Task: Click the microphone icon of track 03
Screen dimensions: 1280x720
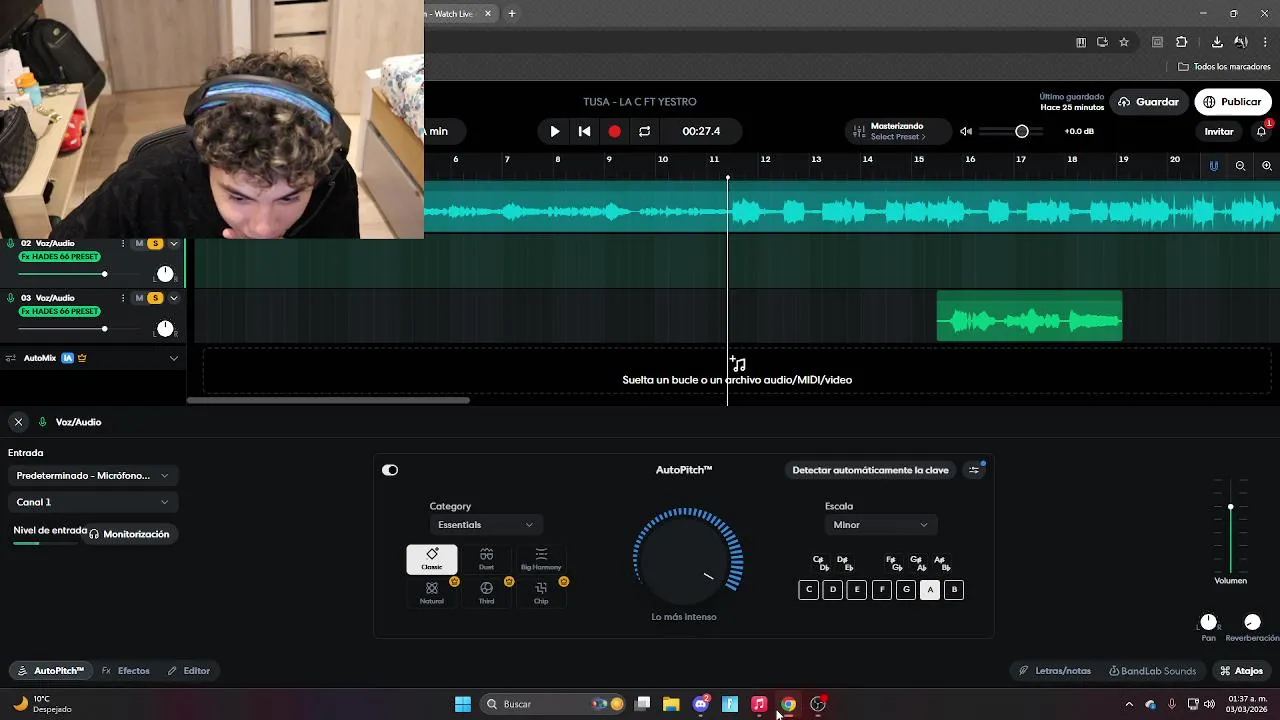Action: point(11,298)
